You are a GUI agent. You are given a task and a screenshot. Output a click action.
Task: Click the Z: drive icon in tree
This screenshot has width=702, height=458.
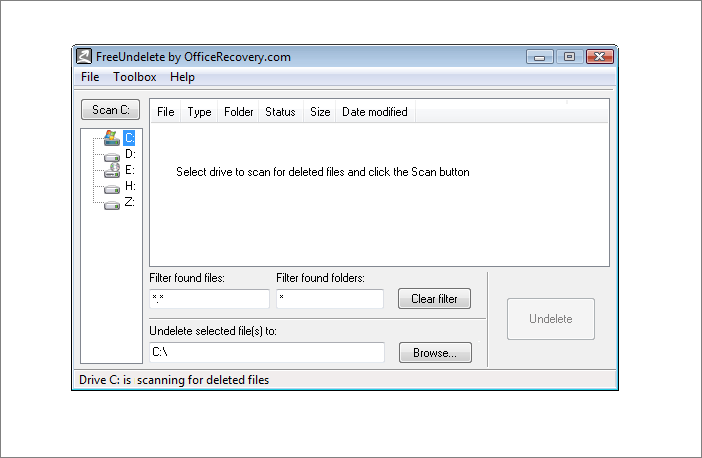[111, 205]
